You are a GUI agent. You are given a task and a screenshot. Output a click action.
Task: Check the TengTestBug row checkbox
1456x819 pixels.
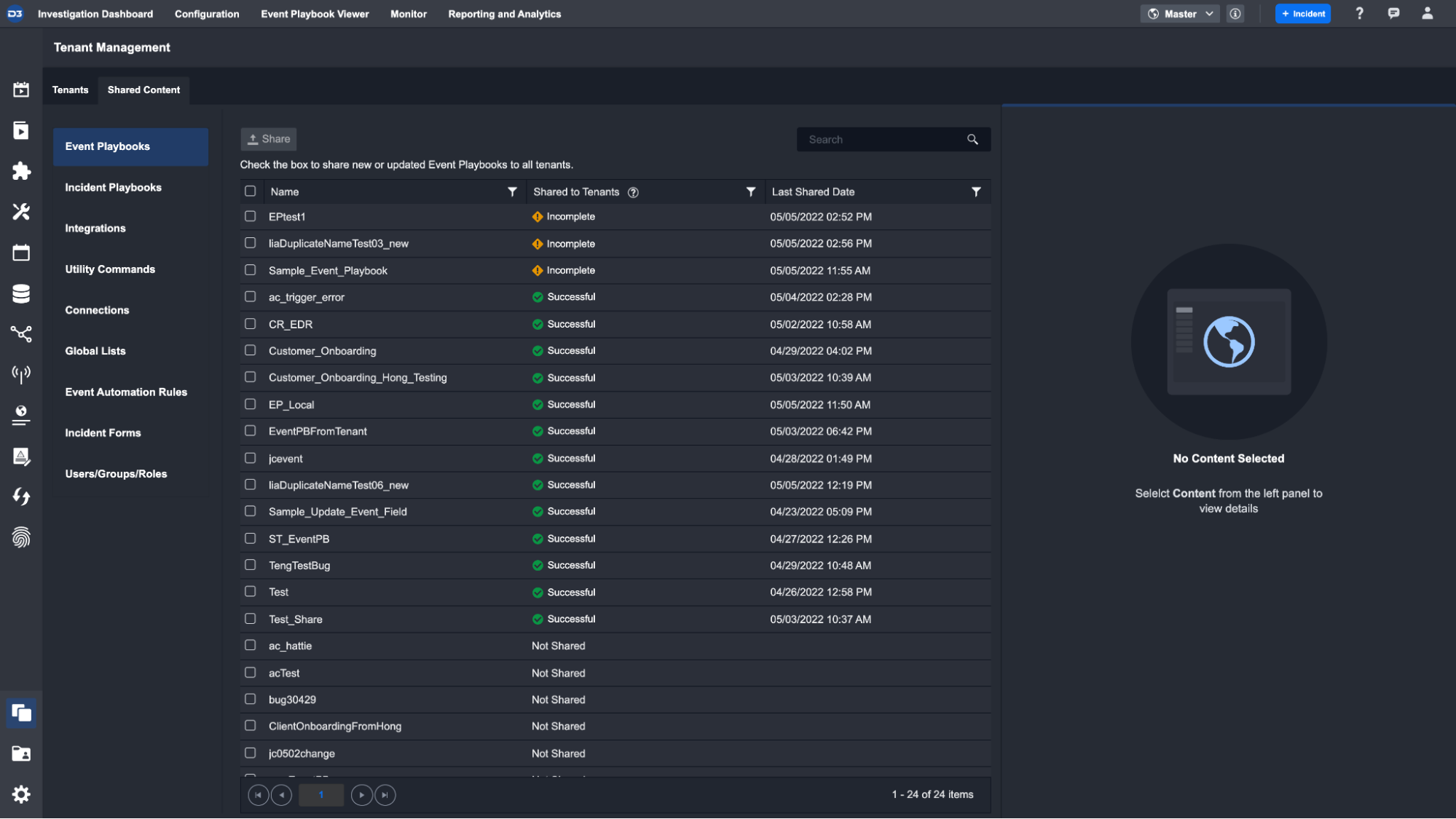(251, 565)
